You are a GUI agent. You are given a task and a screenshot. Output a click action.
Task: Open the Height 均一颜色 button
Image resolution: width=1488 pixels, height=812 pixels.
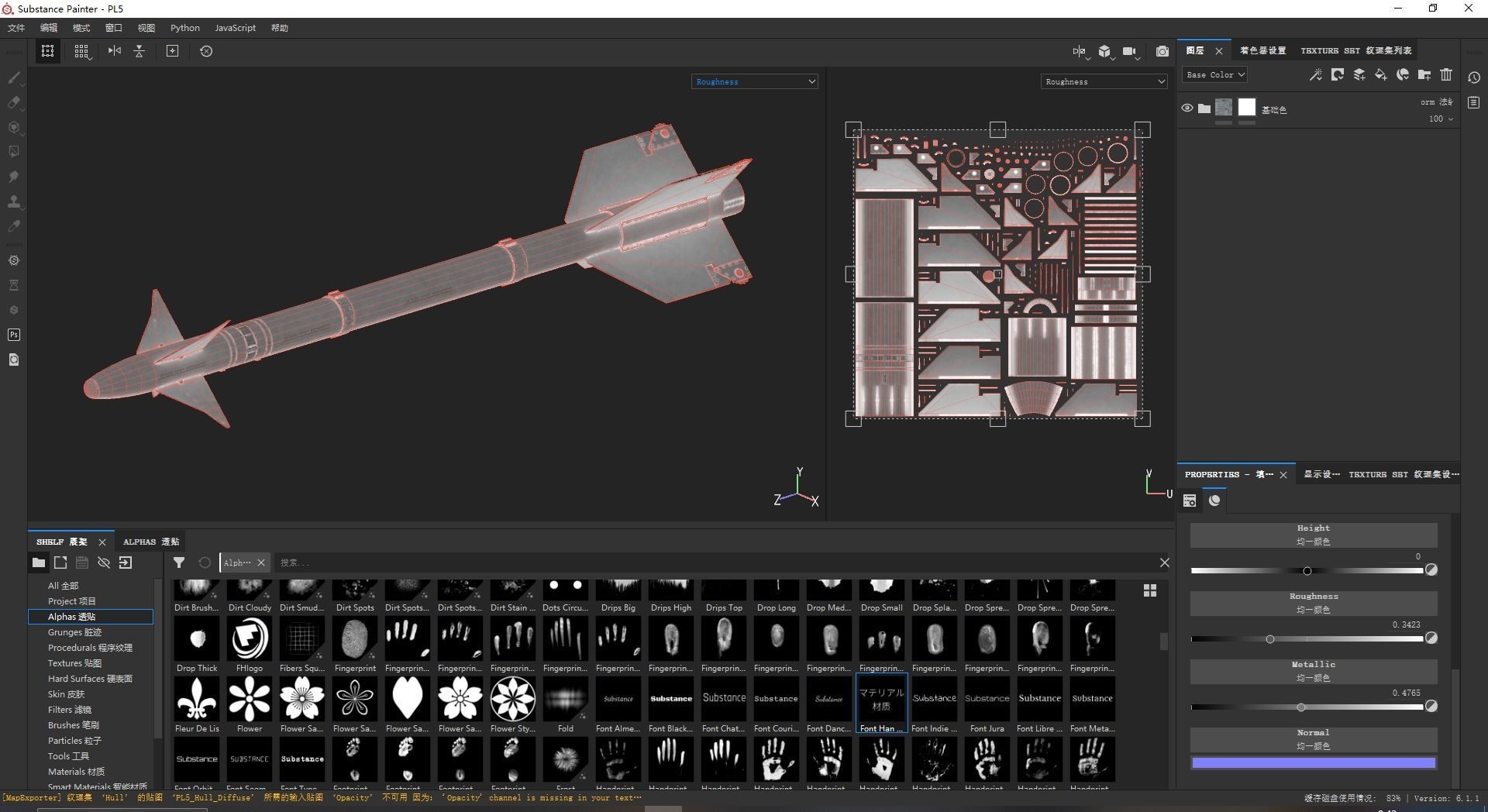pos(1314,535)
